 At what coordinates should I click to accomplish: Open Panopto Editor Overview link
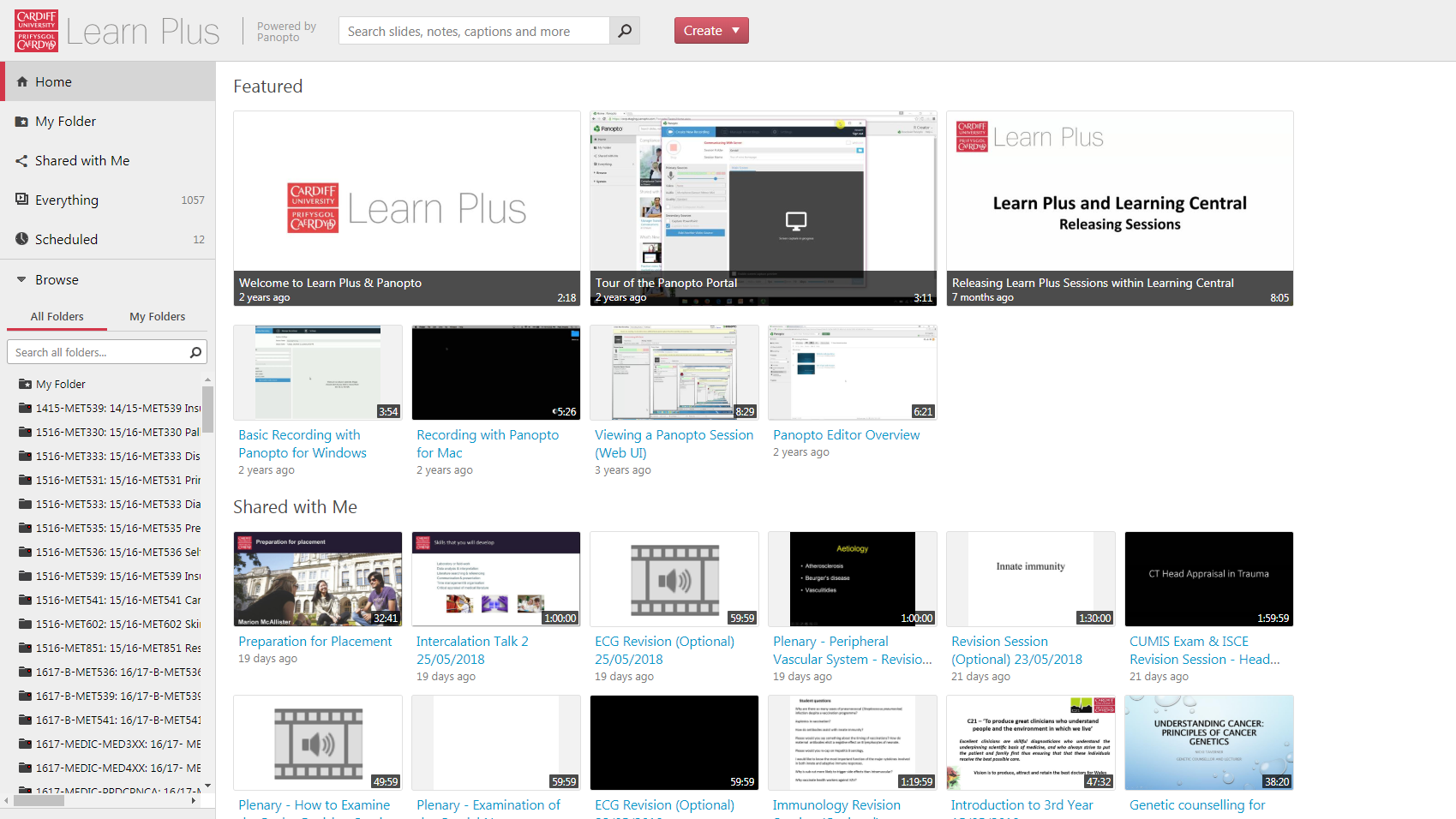point(847,435)
